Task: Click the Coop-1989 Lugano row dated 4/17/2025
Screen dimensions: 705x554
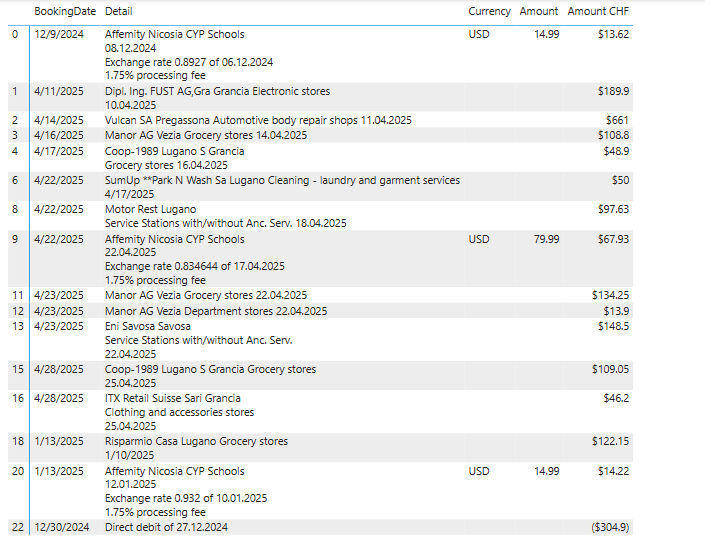Action: click(x=320, y=157)
